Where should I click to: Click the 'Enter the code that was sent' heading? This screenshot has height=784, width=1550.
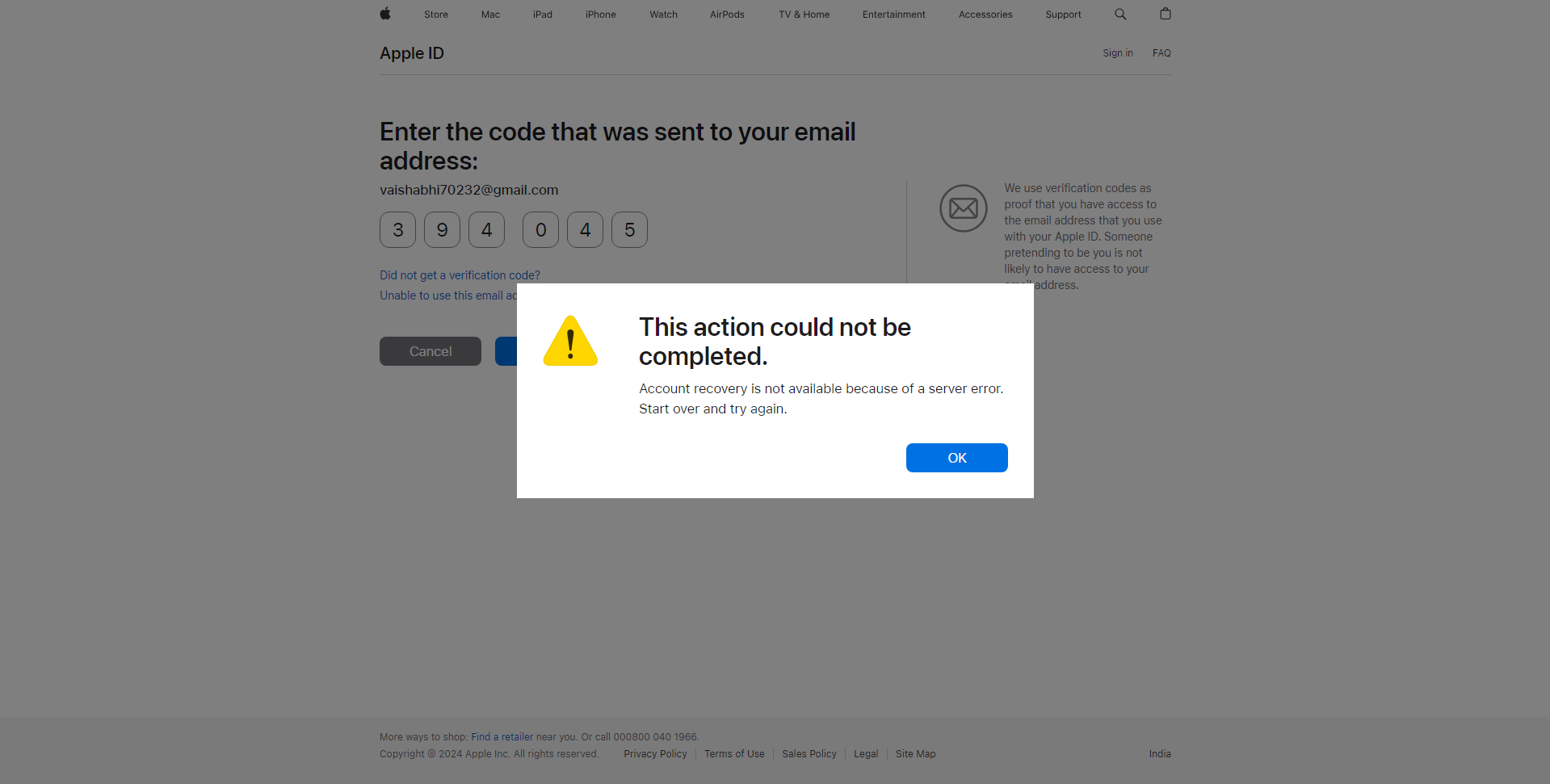pyautogui.click(x=618, y=146)
